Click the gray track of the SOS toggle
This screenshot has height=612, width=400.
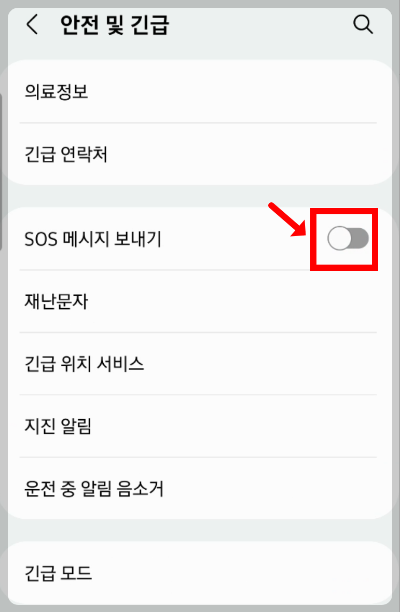click(361, 238)
